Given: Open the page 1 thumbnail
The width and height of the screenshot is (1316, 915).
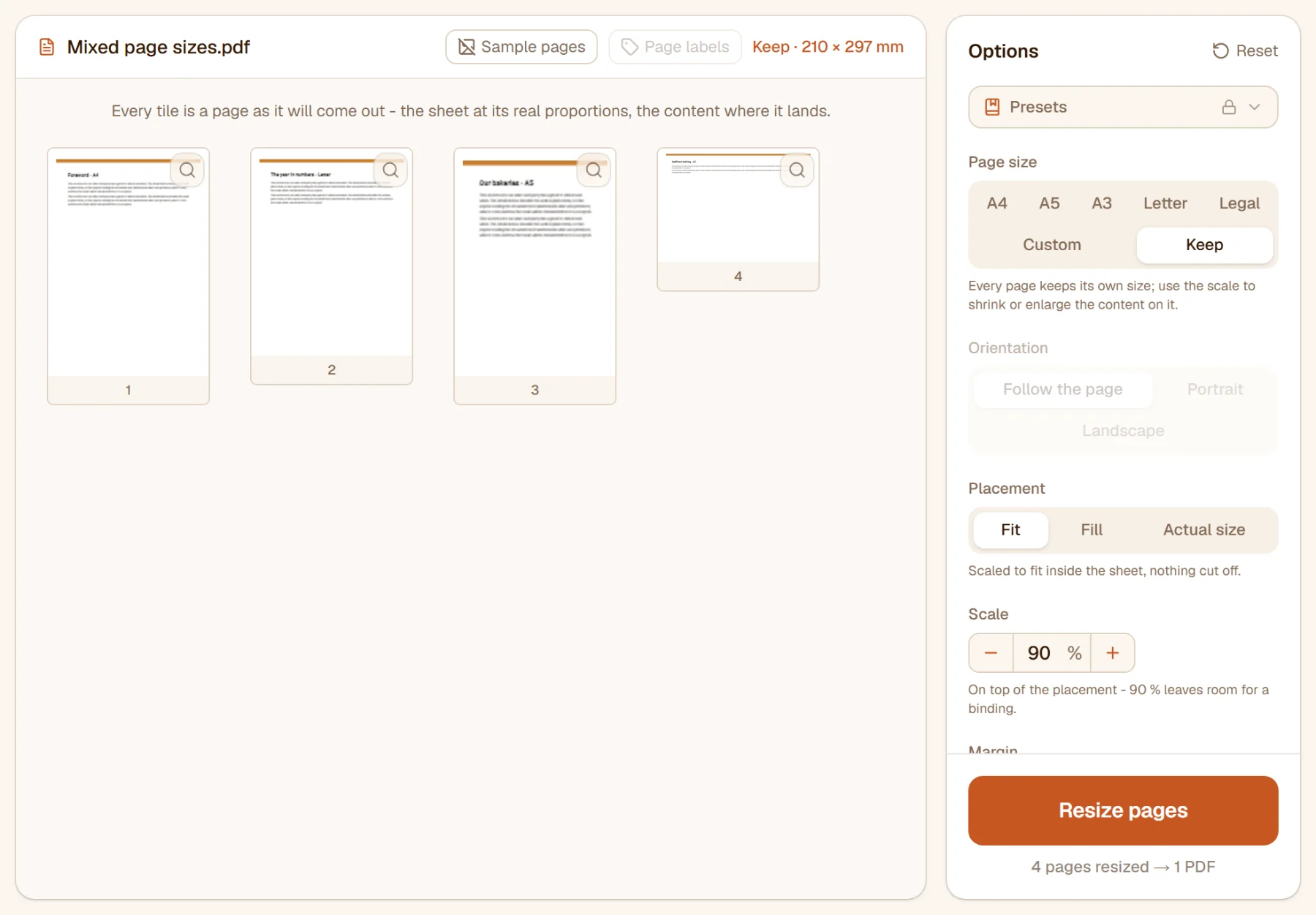Looking at the screenshot, I should click(128, 276).
